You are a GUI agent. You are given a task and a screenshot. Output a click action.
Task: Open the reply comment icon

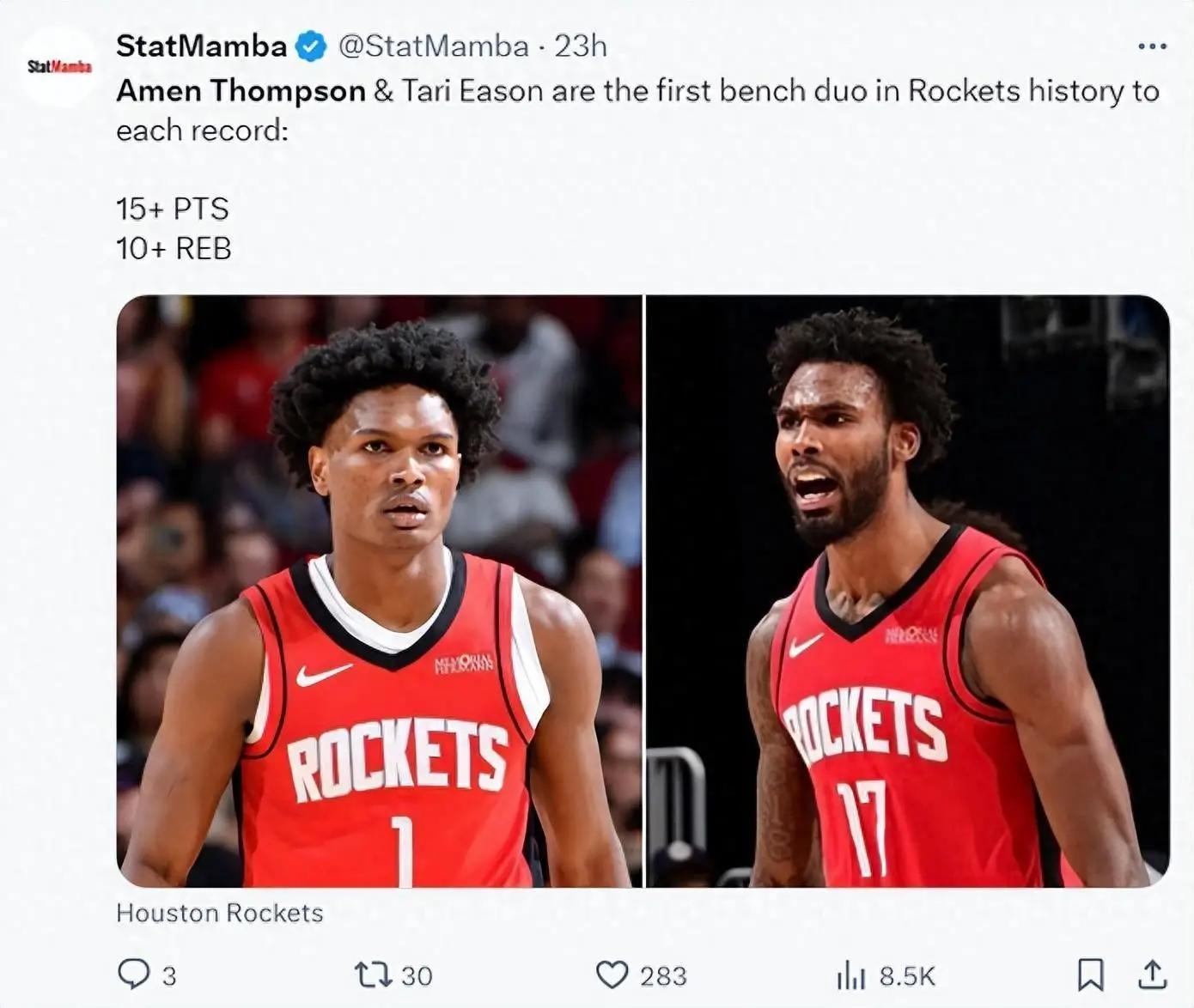133,974
